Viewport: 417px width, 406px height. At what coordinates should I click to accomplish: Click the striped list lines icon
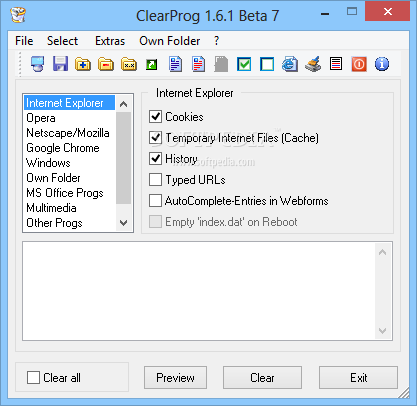click(336, 64)
